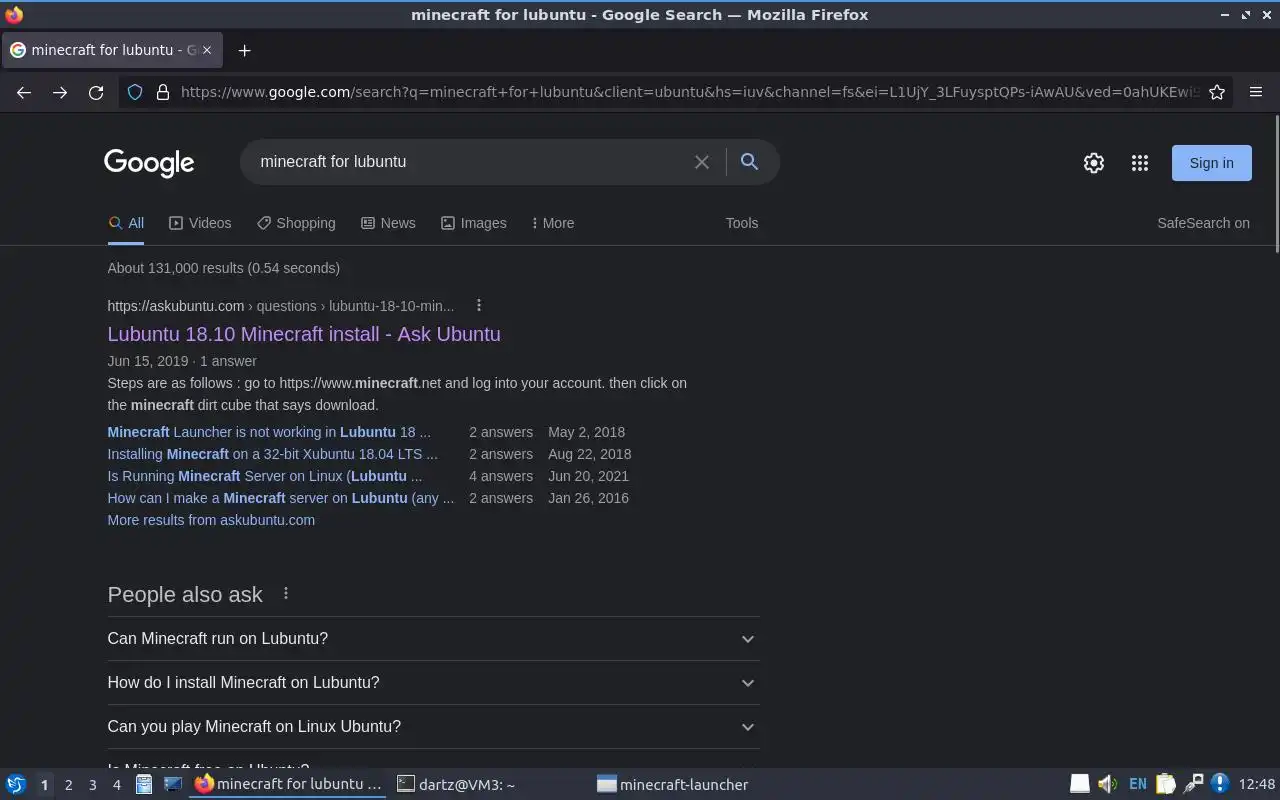Expand Can Minecraft run on Lubuntu?
Screen dimensions: 1280x800
click(x=433, y=639)
